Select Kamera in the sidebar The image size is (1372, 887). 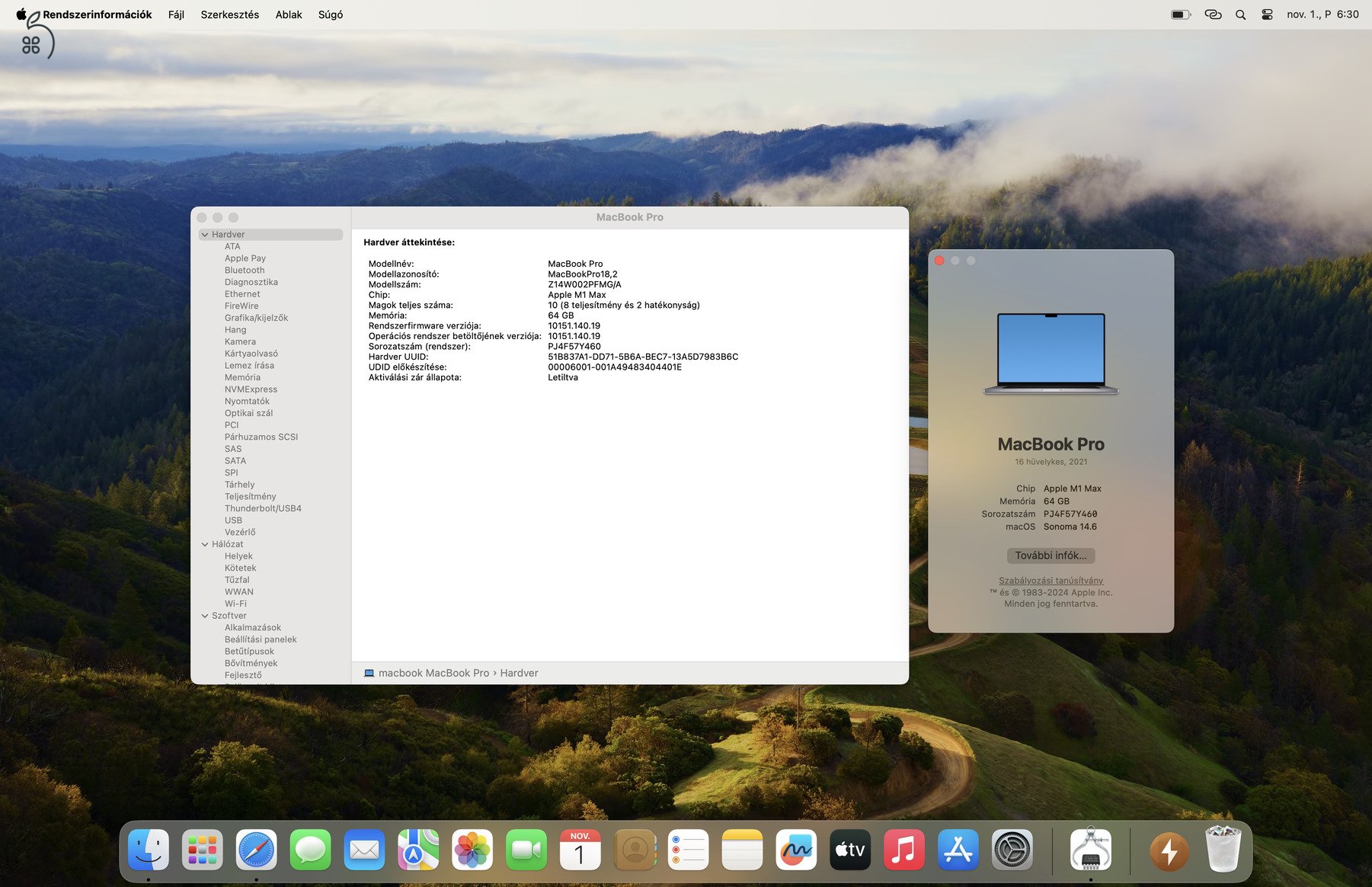[x=240, y=342]
